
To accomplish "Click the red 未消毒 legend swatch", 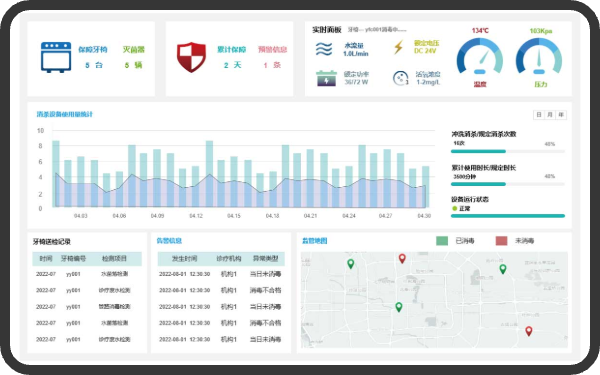I will (x=501, y=241).
